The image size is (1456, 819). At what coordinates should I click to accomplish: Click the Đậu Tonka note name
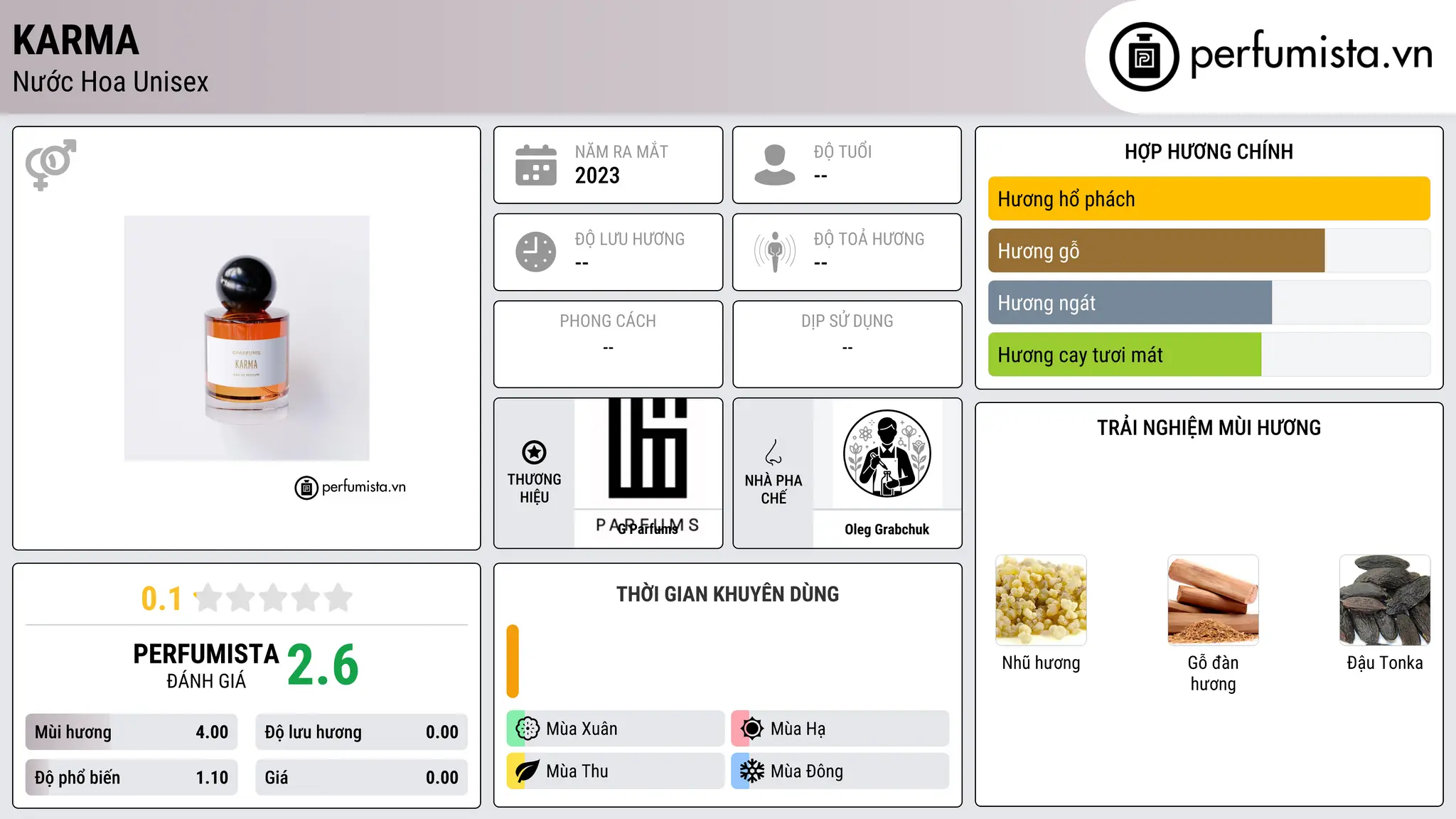pyautogui.click(x=1385, y=663)
